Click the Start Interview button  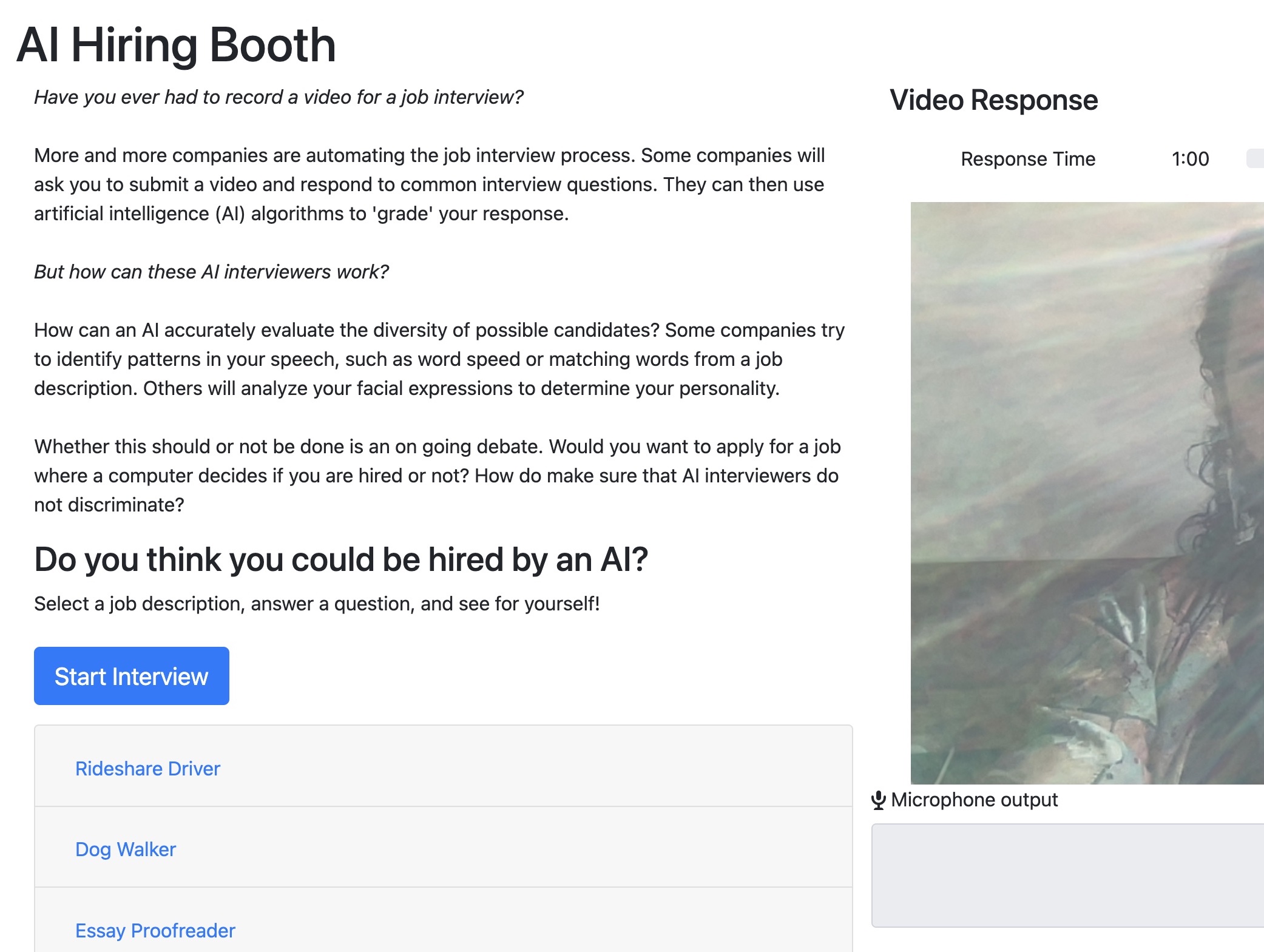click(x=132, y=676)
